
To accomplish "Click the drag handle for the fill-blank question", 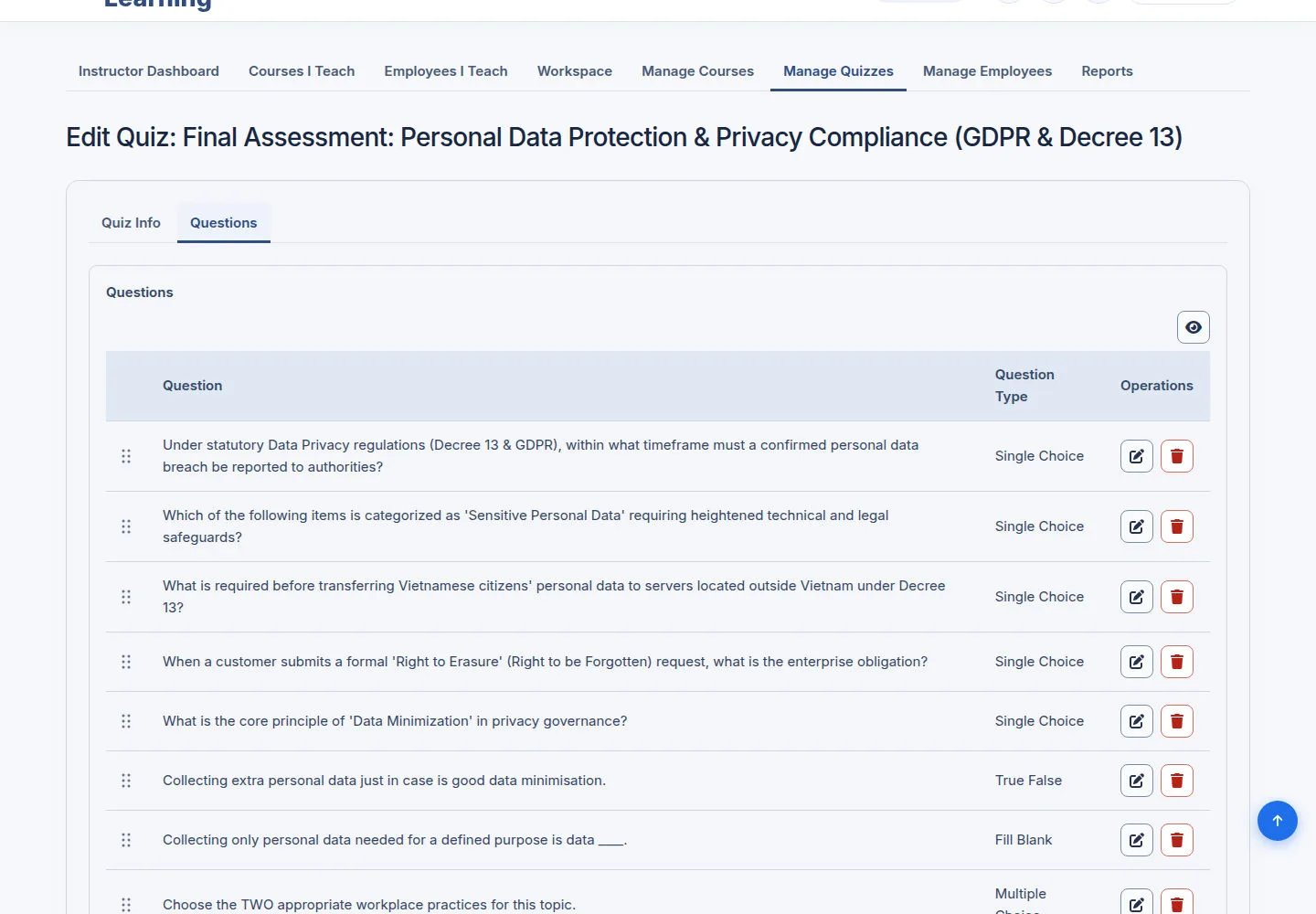I will pyautogui.click(x=126, y=840).
